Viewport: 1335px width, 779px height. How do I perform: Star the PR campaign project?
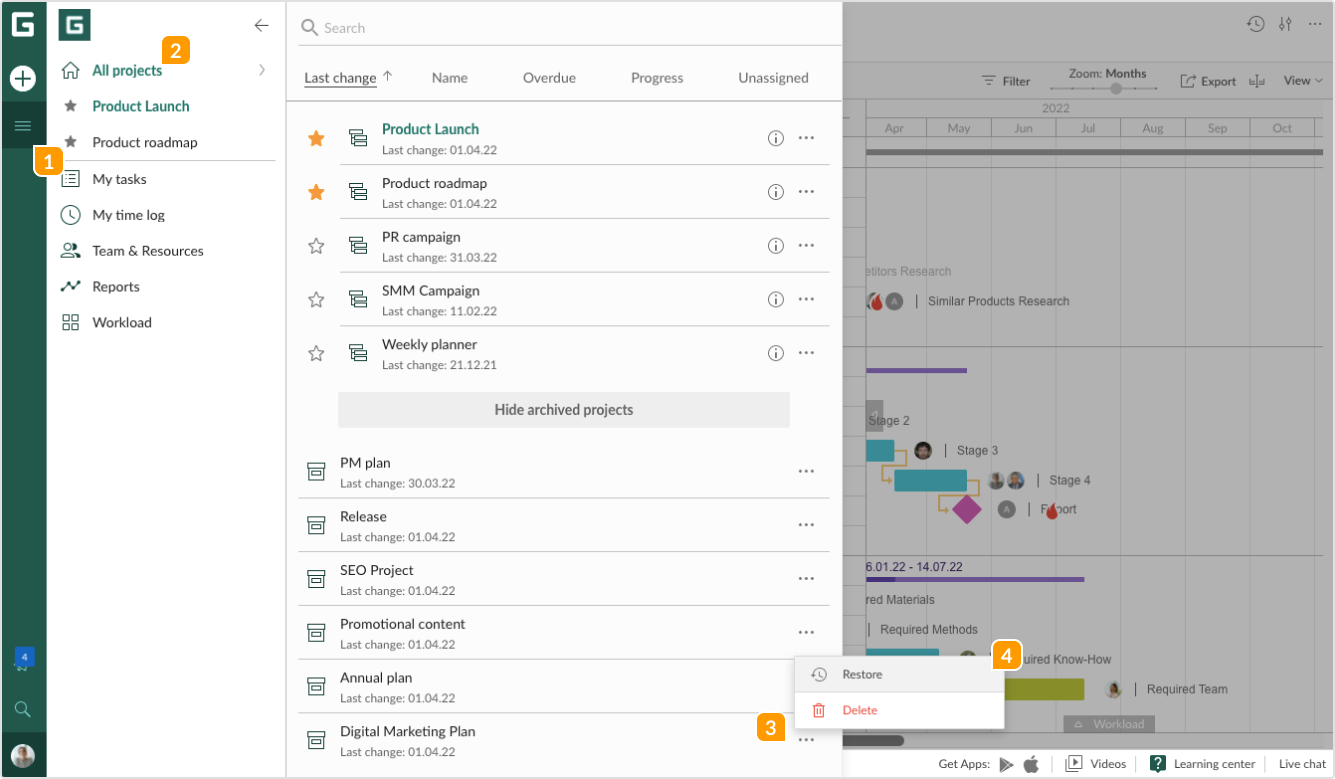pyautogui.click(x=316, y=246)
